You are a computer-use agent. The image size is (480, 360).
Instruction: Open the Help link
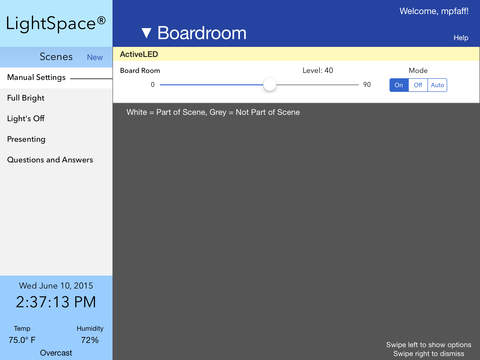(461, 38)
